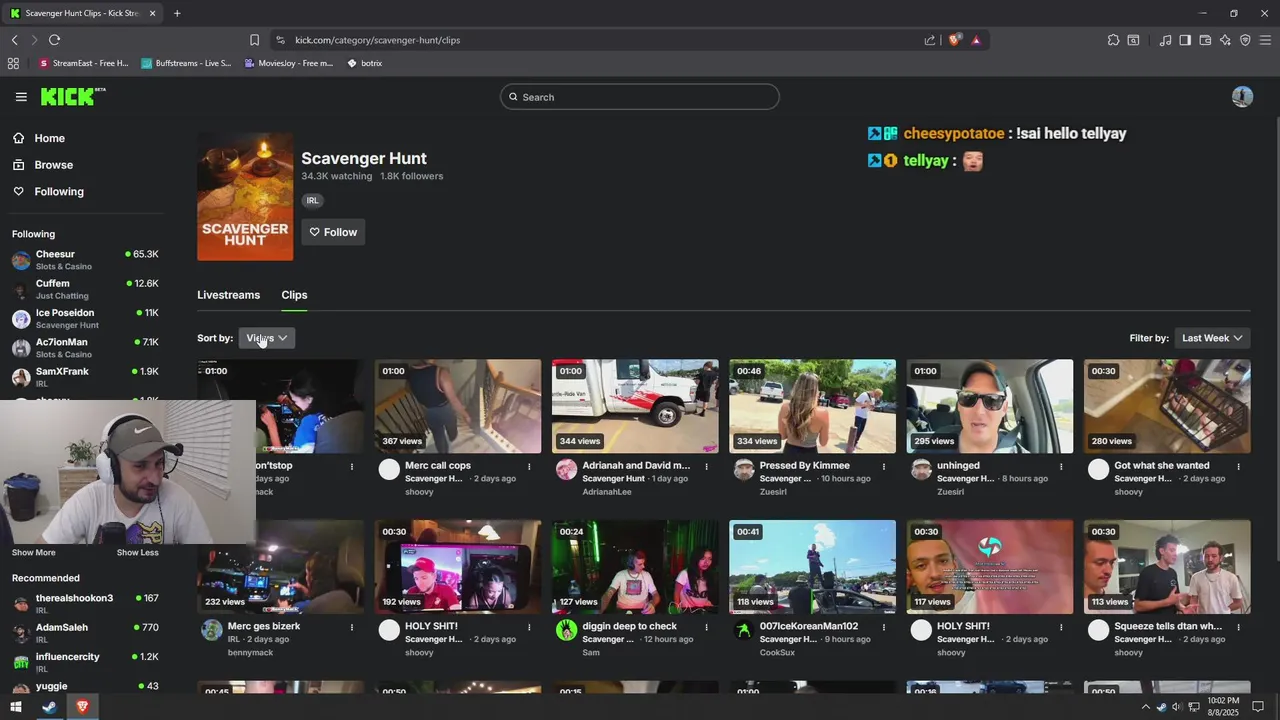The height and width of the screenshot is (720, 1280).
Task: Play the unhinged clip thumbnail
Action: 989,406
